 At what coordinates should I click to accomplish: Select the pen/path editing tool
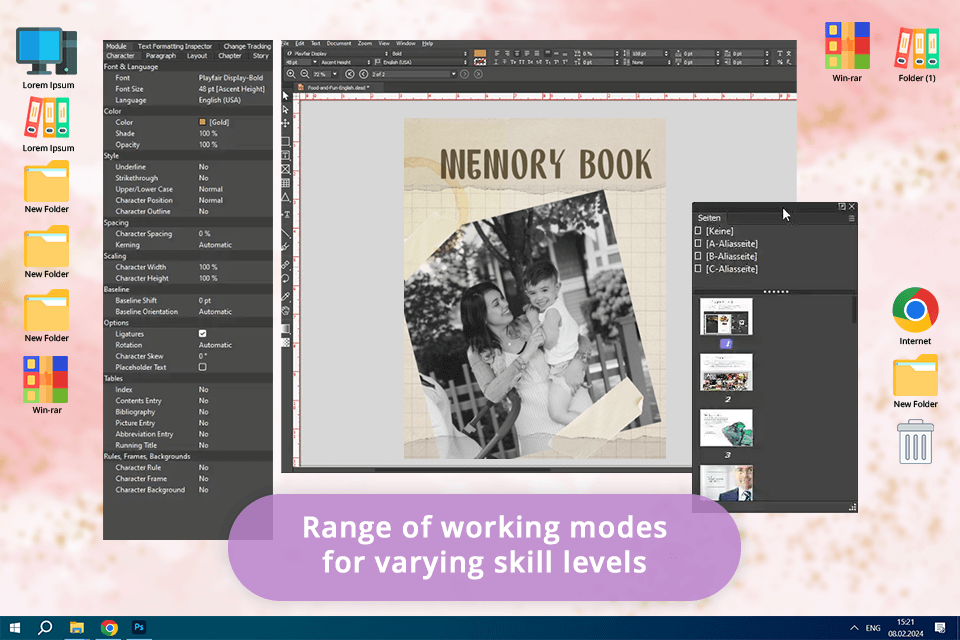point(285,247)
